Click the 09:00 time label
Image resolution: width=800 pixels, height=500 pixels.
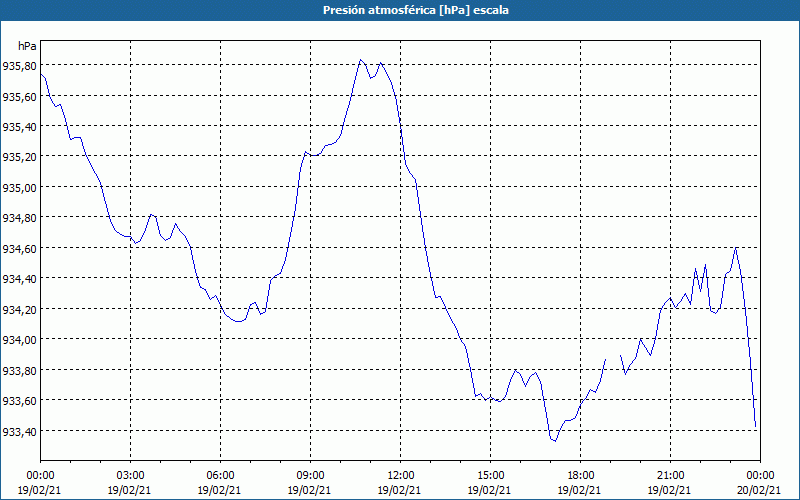point(310,476)
